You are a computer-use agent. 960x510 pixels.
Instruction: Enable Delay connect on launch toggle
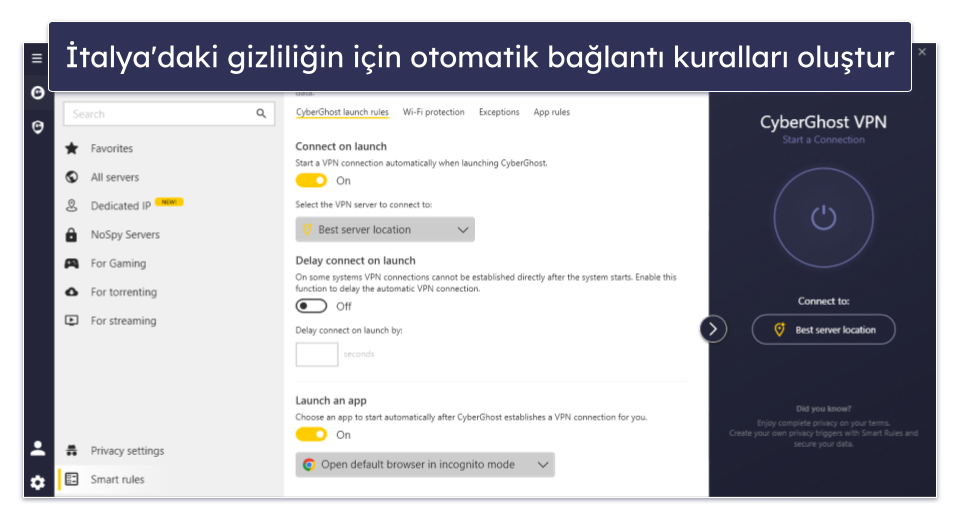(311, 306)
